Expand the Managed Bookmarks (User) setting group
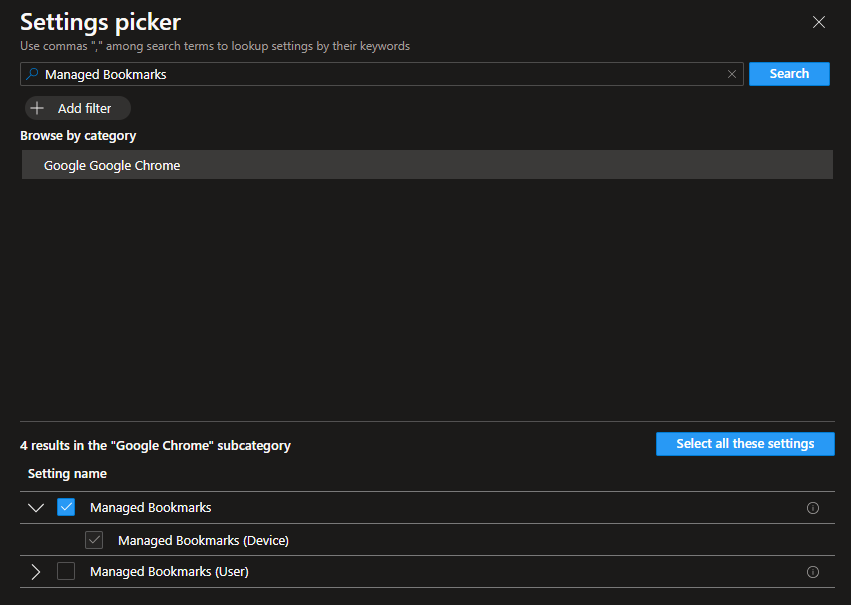This screenshot has width=851, height=605. 36,571
